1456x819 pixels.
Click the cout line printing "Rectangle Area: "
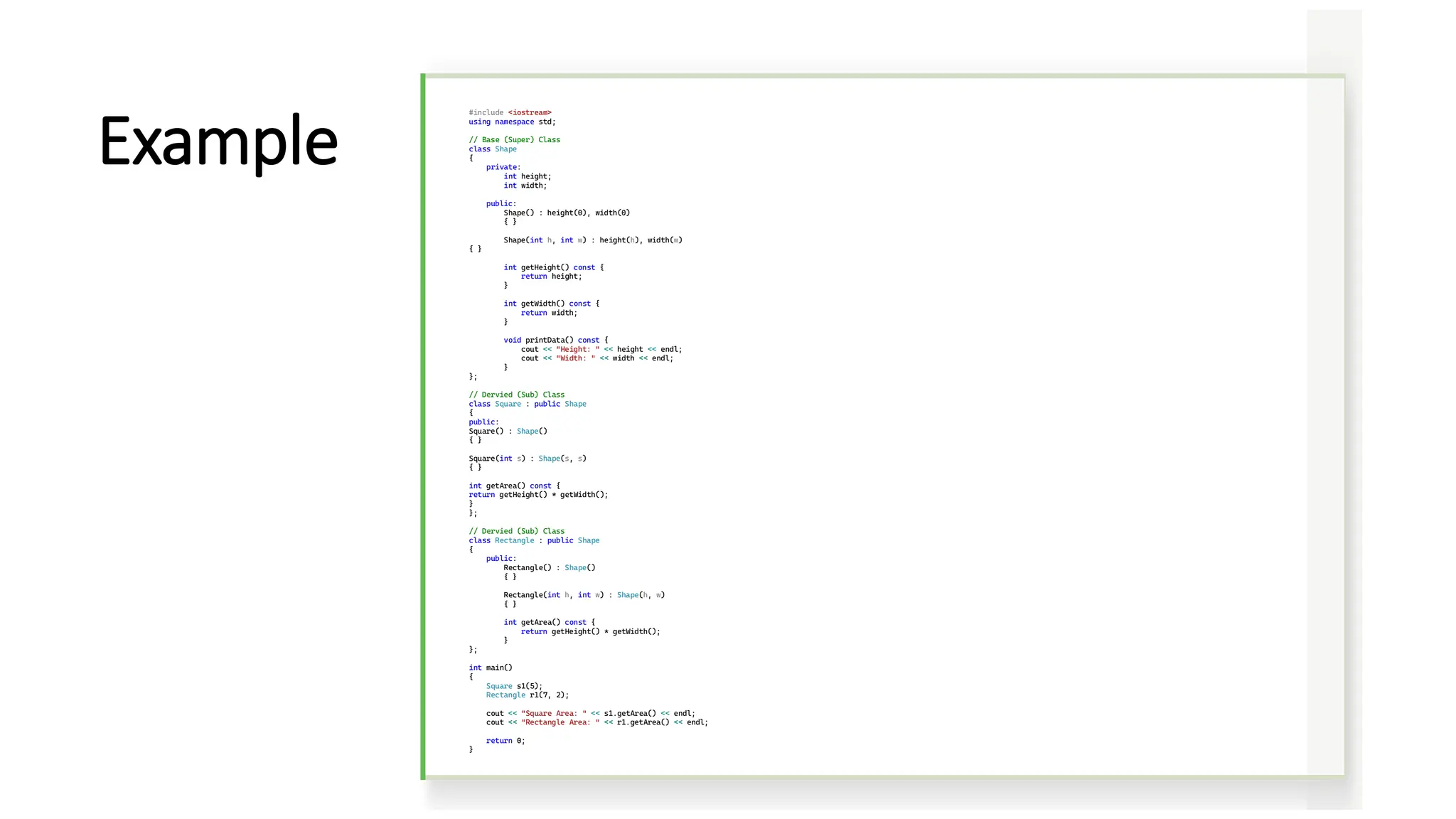[x=597, y=722]
